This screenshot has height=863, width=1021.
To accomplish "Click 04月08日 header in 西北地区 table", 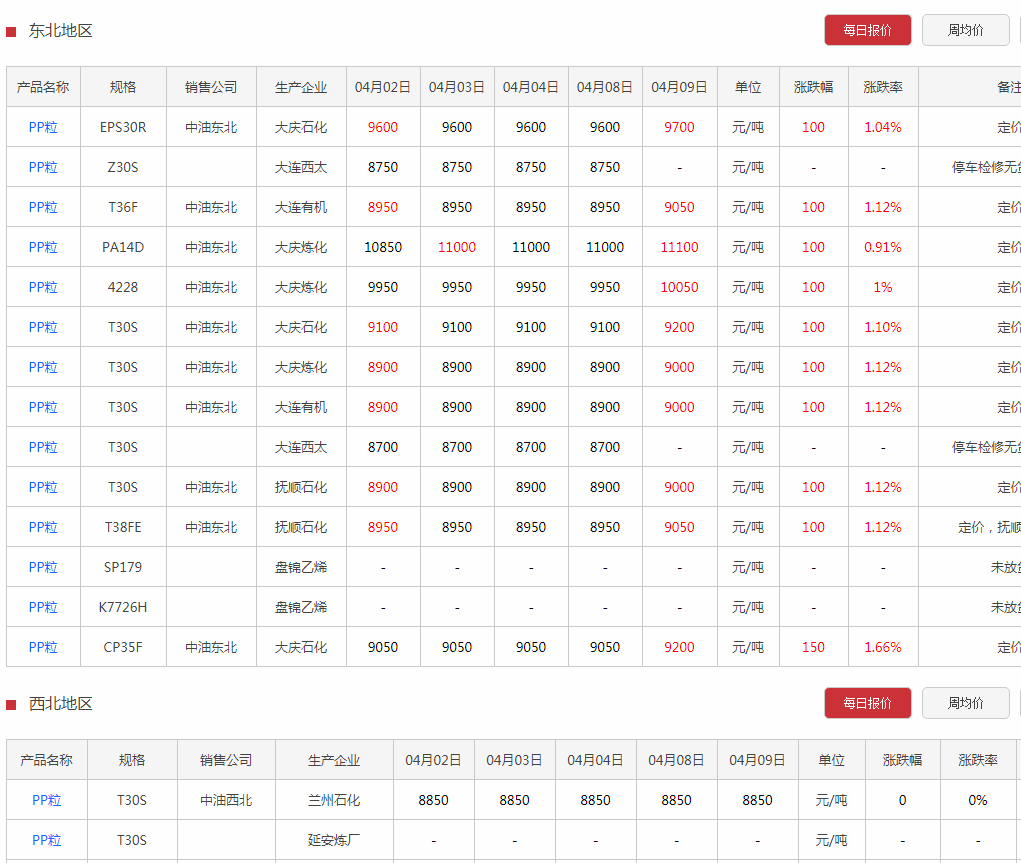I will [x=676, y=759].
